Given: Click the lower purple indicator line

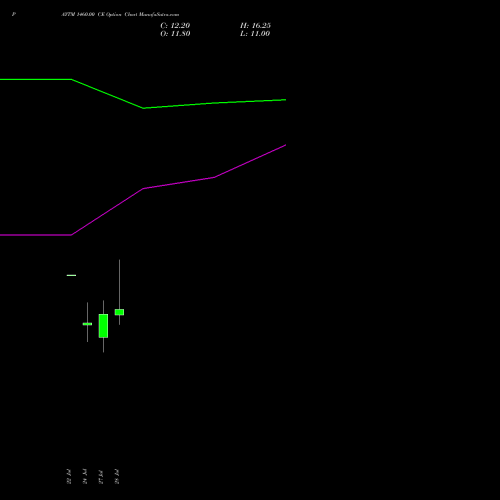Looking at the screenshot, I should 143,189.
